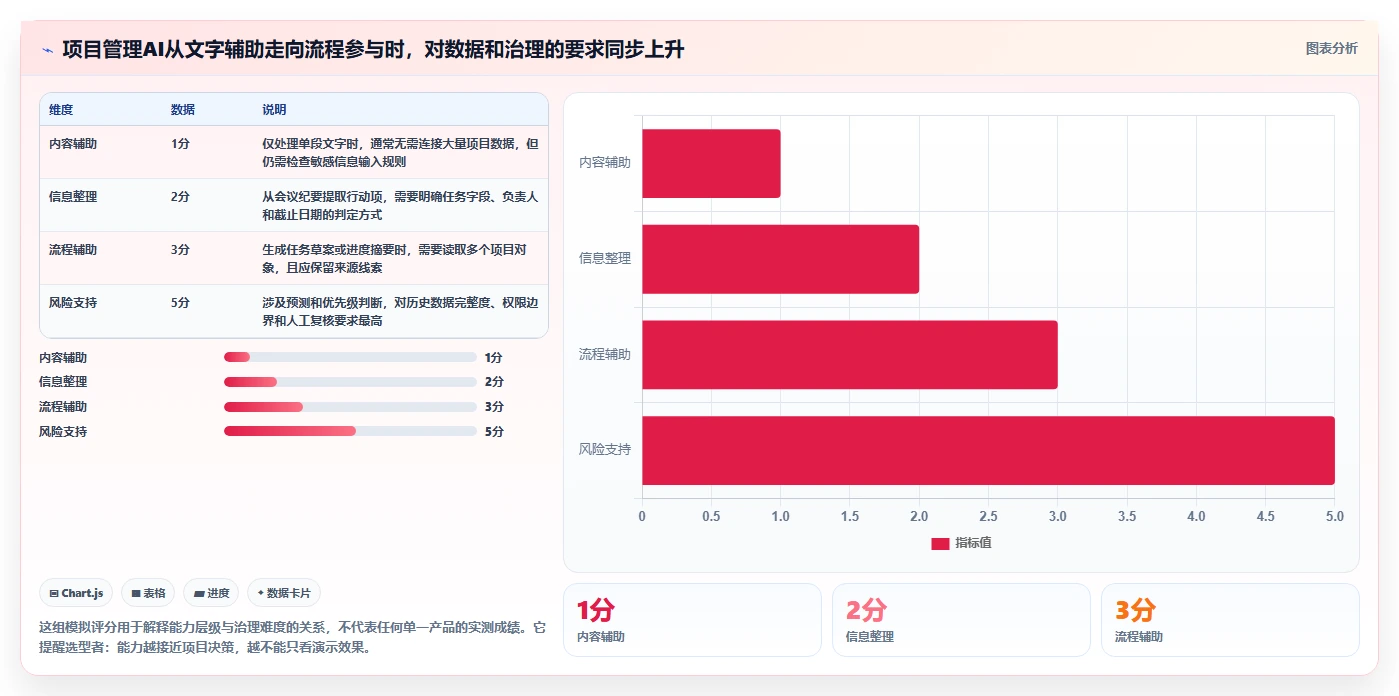Open the 2分 信息整理 data card
The image size is (1399, 696).
point(961,620)
